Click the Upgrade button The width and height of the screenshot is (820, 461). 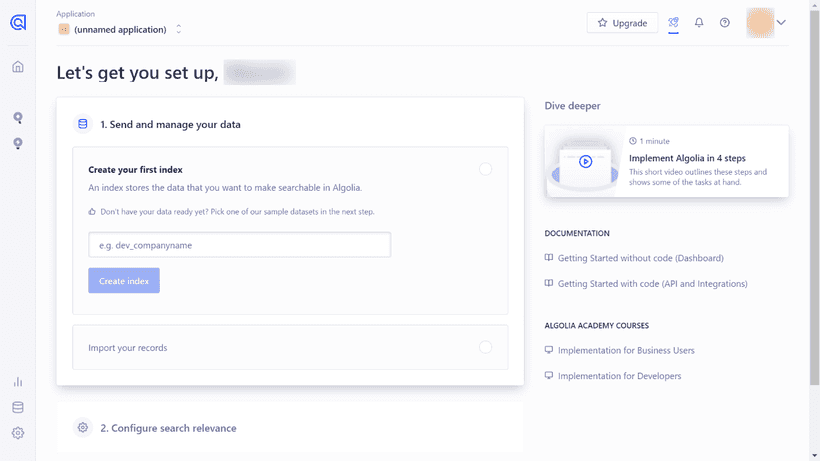pos(622,22)
